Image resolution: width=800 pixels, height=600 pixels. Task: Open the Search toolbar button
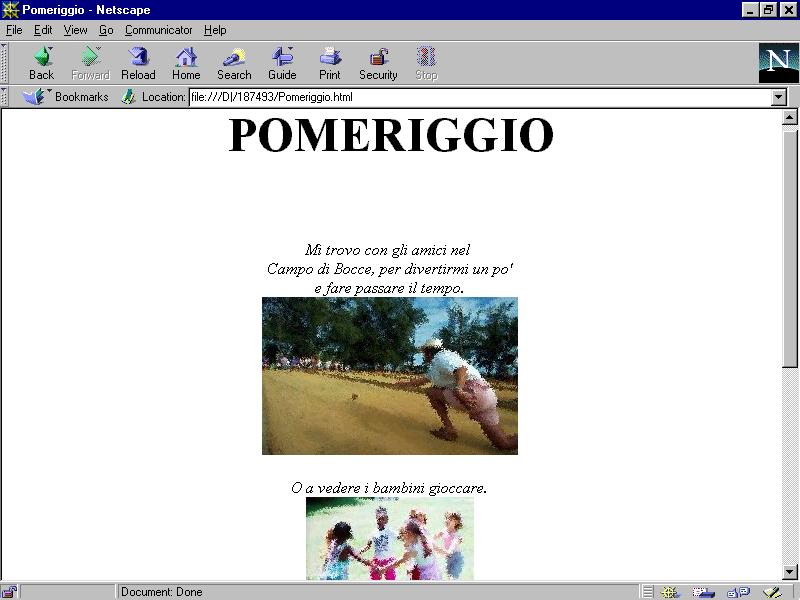pos(234,63)
